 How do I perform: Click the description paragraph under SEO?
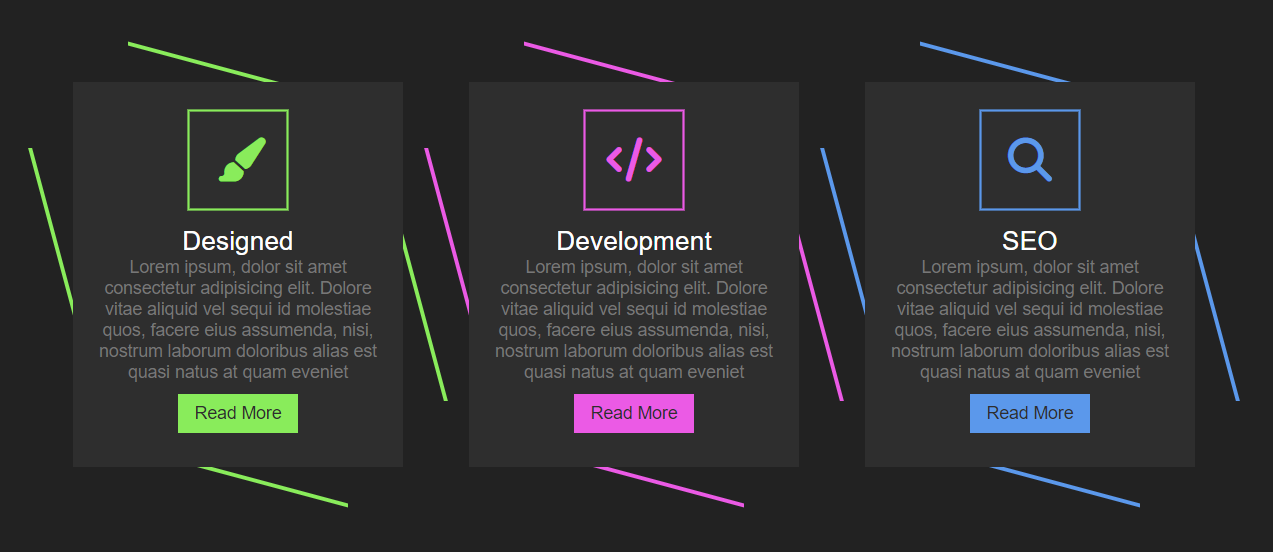[1030, 319]
